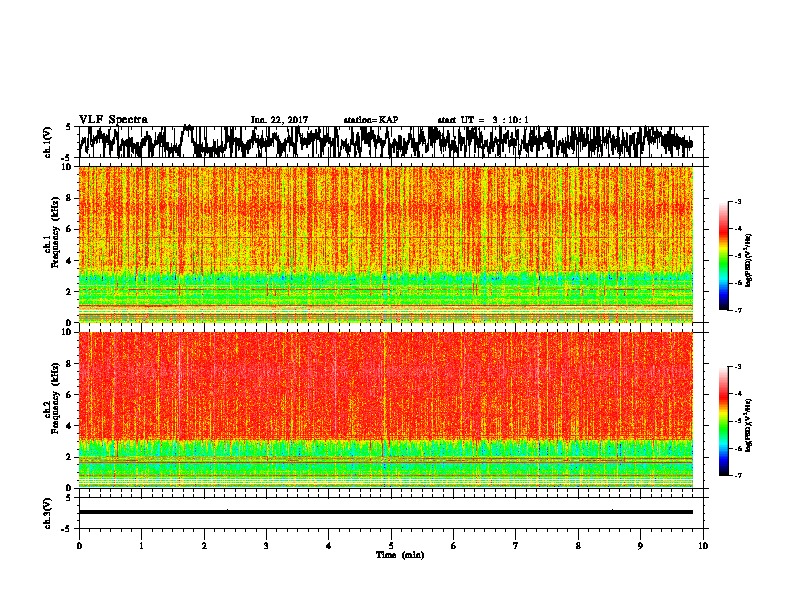The width and height of the screenshot is (792, 612).
Task: Click the "ch.1(V)" waveform axis label
Action: pos(48,142)
